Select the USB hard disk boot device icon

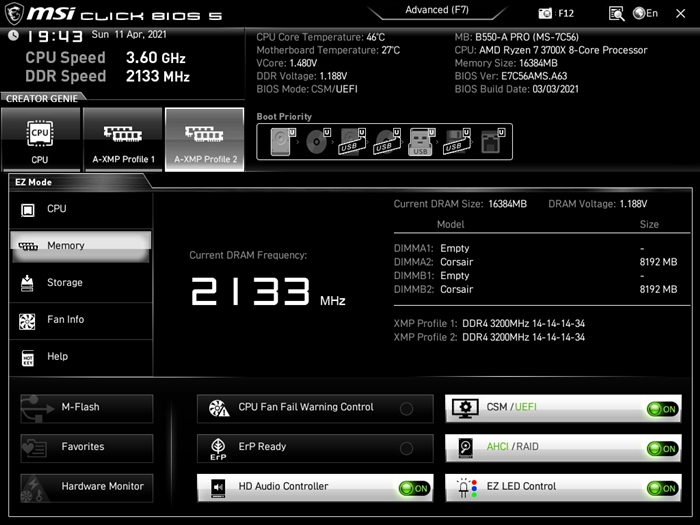(352, 142)
